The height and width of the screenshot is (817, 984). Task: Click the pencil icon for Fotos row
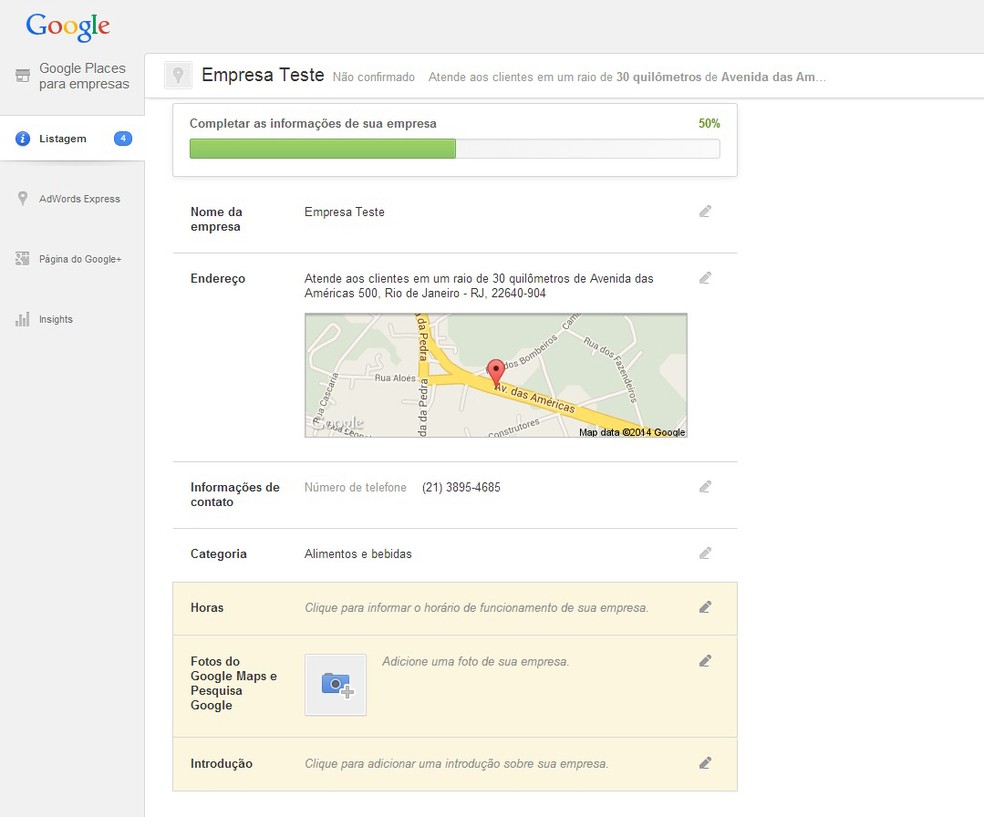[x=705, y=661]
